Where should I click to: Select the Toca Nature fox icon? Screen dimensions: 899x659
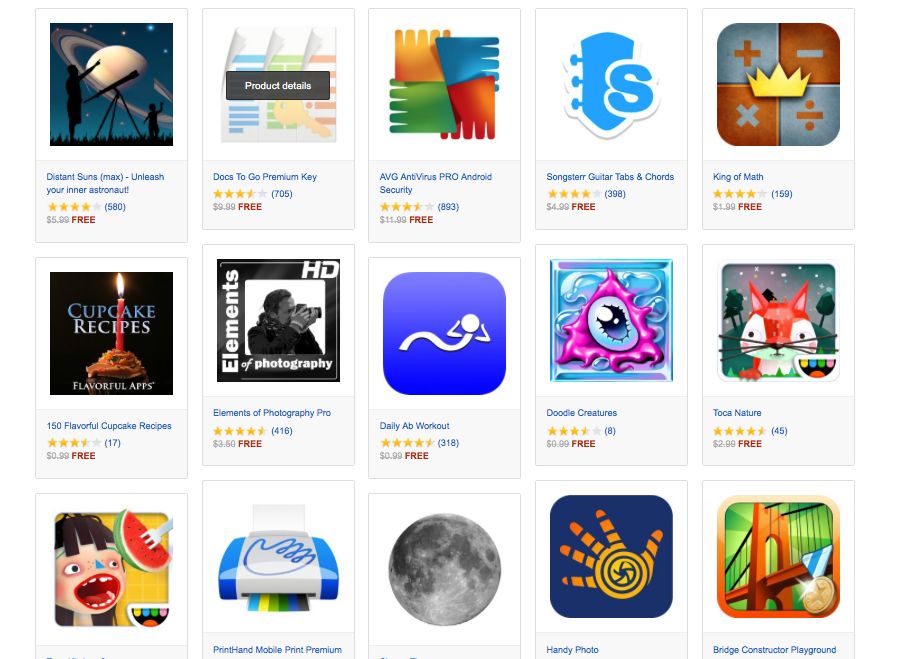click(x=778, y=321)
